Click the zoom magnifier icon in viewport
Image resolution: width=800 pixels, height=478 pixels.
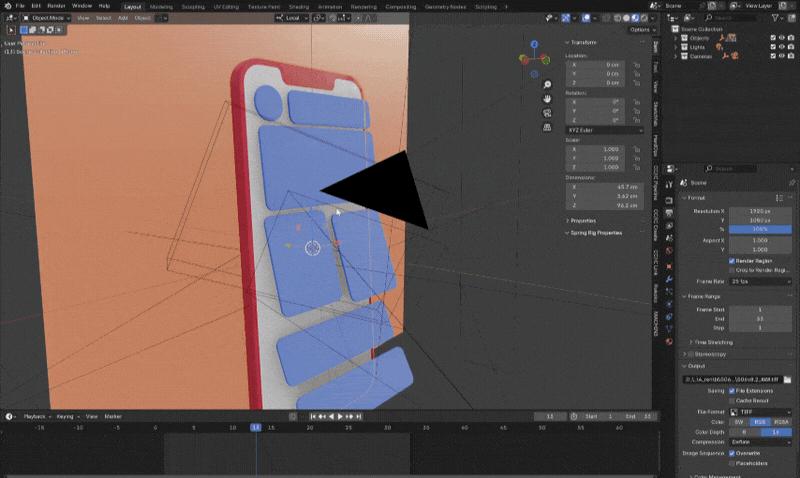548,84
